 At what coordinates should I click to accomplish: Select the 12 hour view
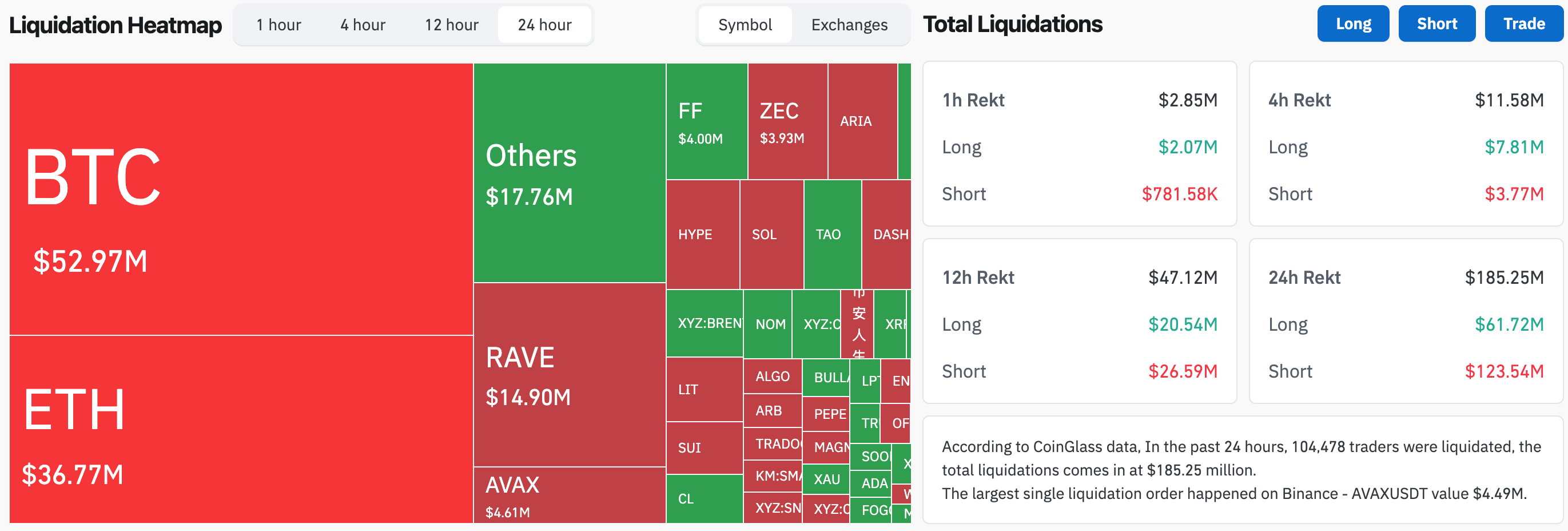451,25
